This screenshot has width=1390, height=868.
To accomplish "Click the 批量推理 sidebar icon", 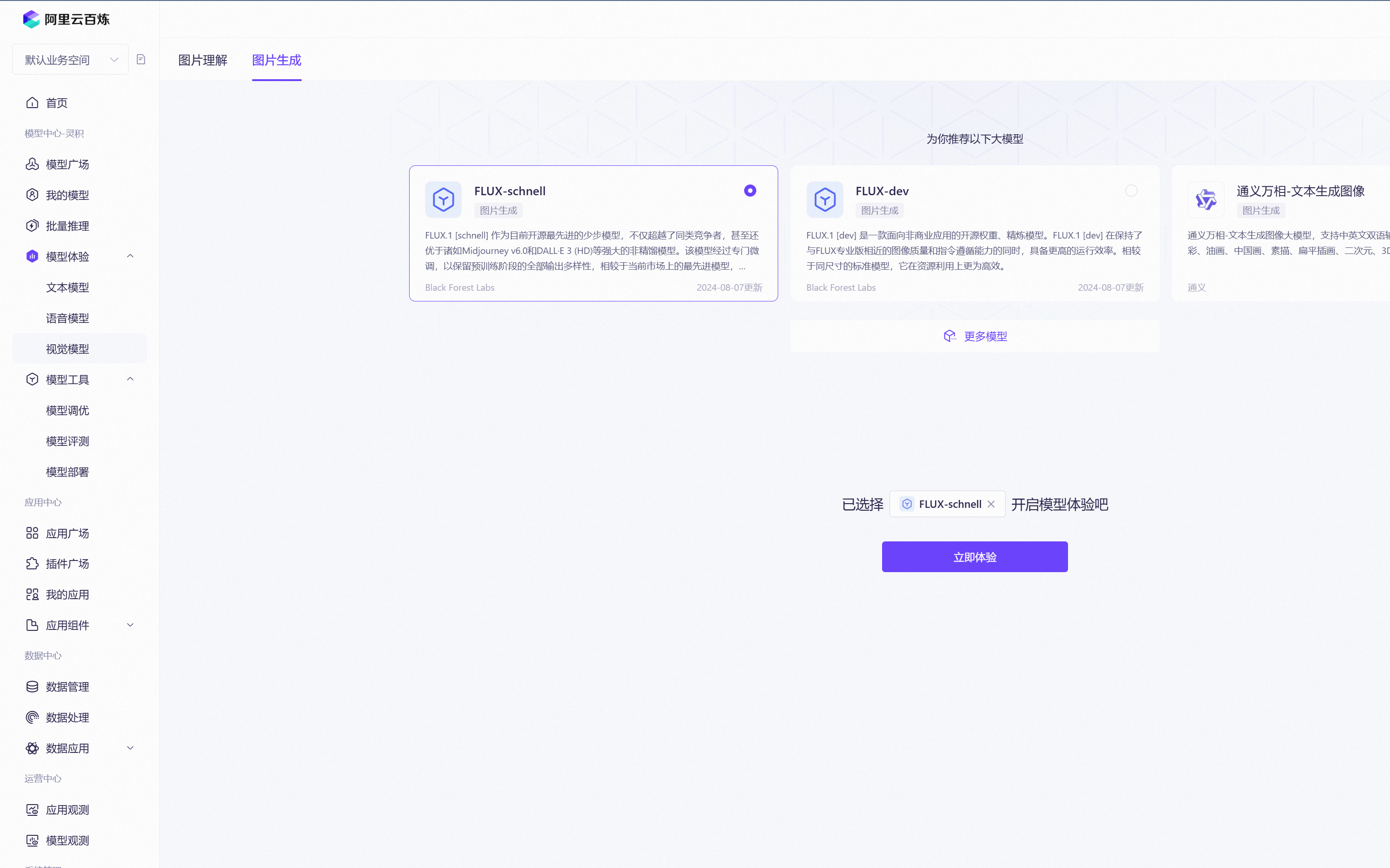I will tap(32, 226).
